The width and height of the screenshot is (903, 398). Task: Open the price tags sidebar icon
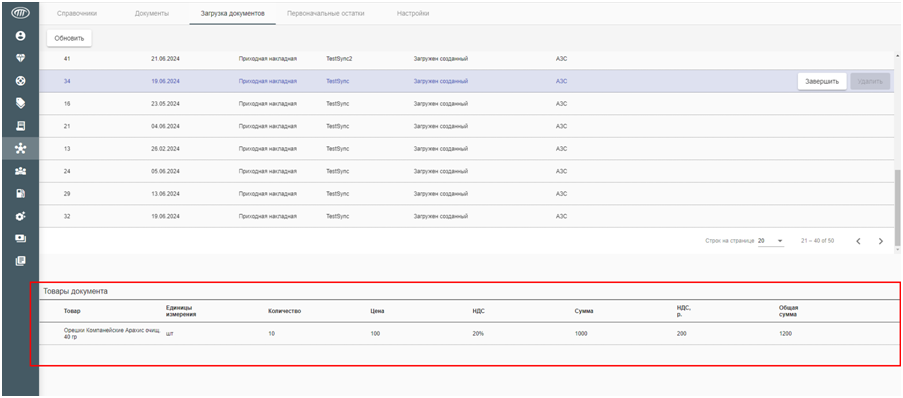point(20,103)
